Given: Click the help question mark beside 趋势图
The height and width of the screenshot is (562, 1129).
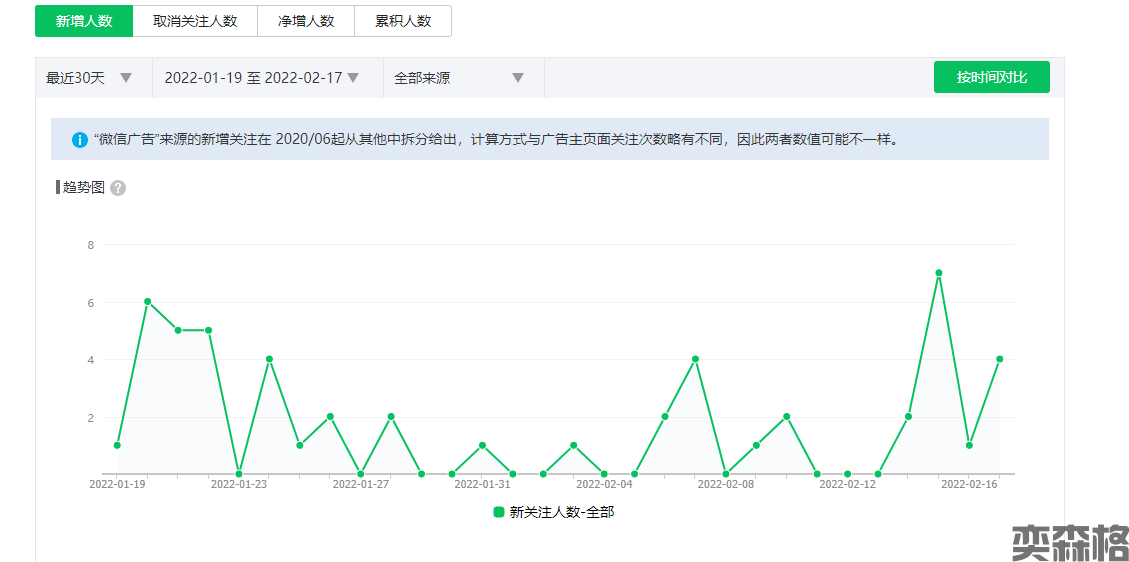Looking at the screenshot, I should pyautogui.click(x=118, y=188).
